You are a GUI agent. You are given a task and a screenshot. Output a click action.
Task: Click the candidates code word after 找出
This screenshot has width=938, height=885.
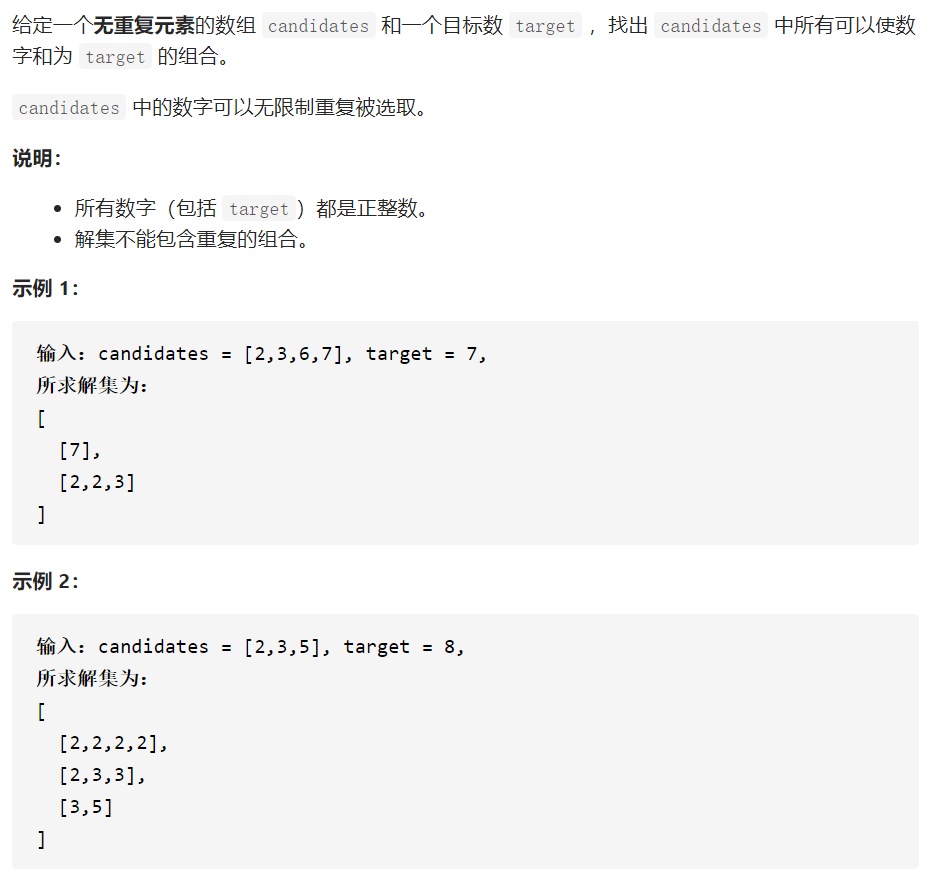711,26
